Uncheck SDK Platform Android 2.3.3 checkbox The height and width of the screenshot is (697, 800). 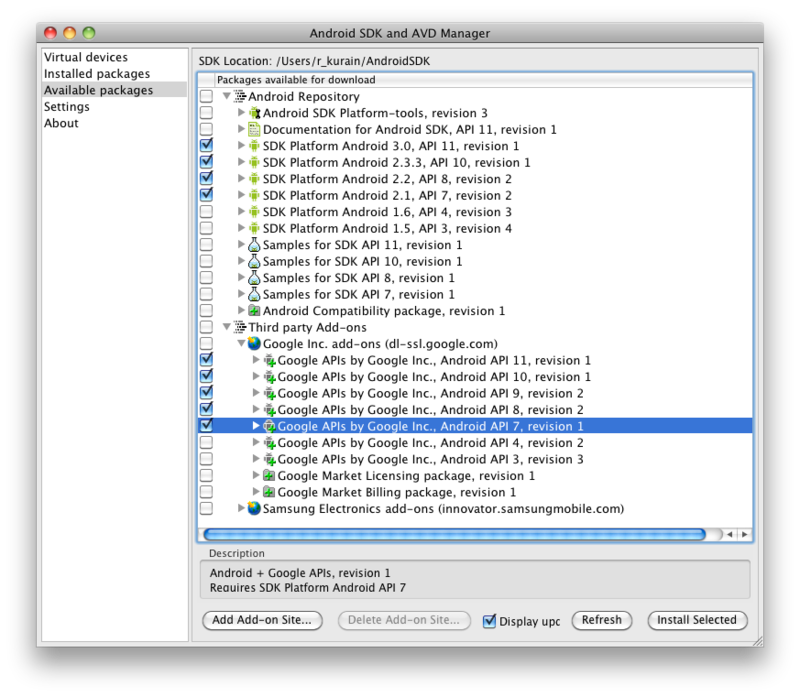tap(207, 162)
